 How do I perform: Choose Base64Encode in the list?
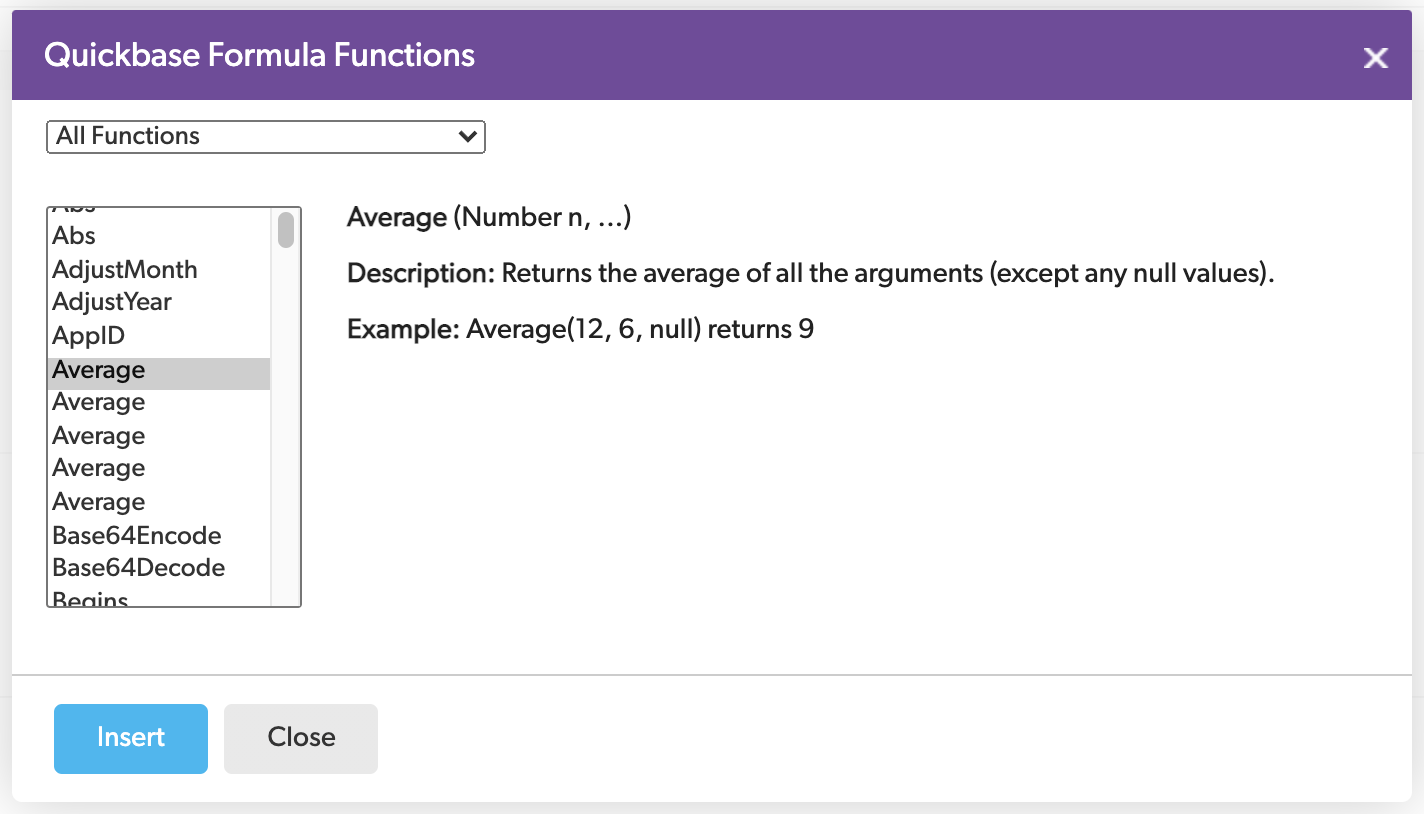(159, 535)
